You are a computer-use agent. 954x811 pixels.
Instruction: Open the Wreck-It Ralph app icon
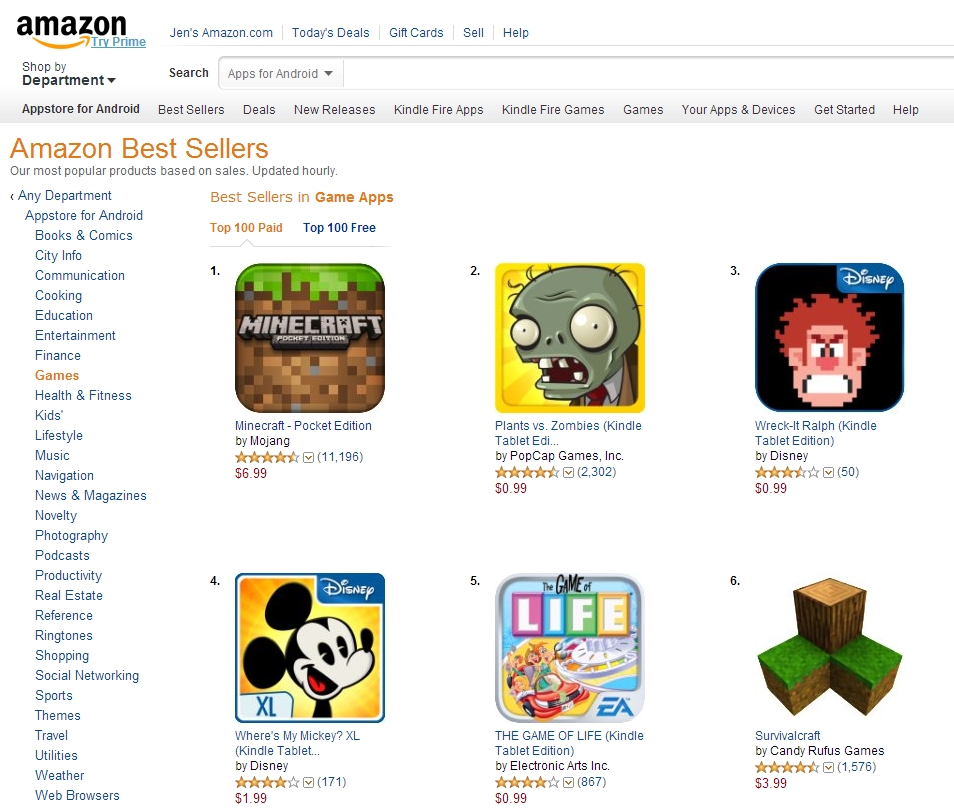pos(829,338)
